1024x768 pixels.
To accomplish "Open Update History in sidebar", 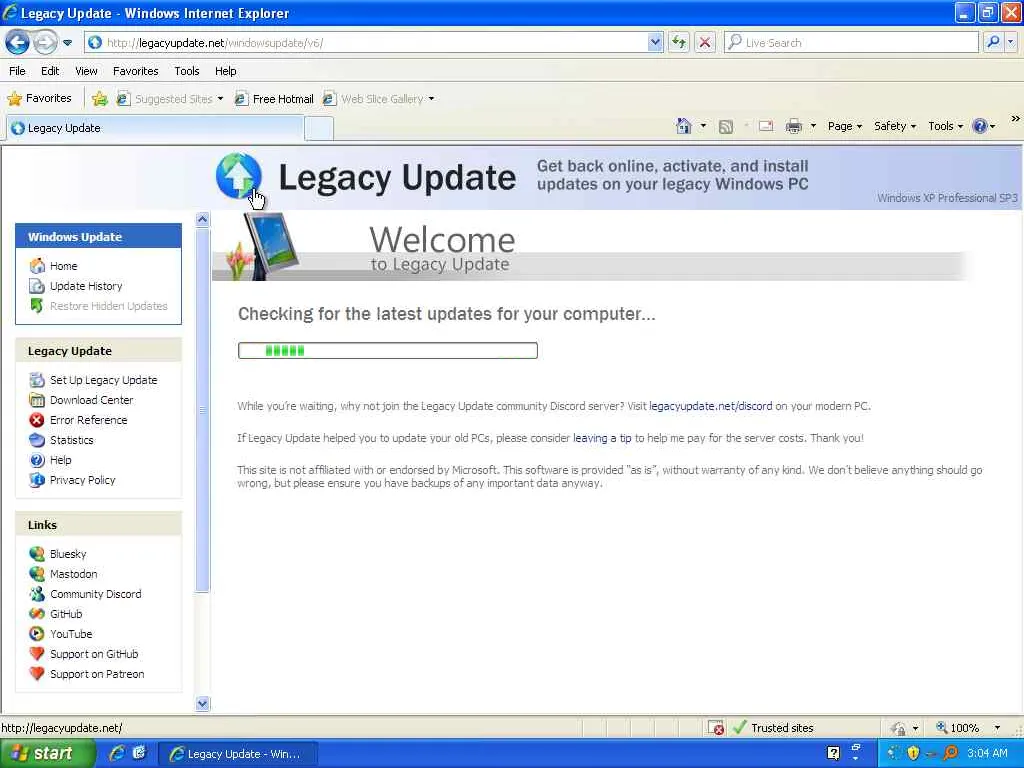I will click(x=86, y=286).
